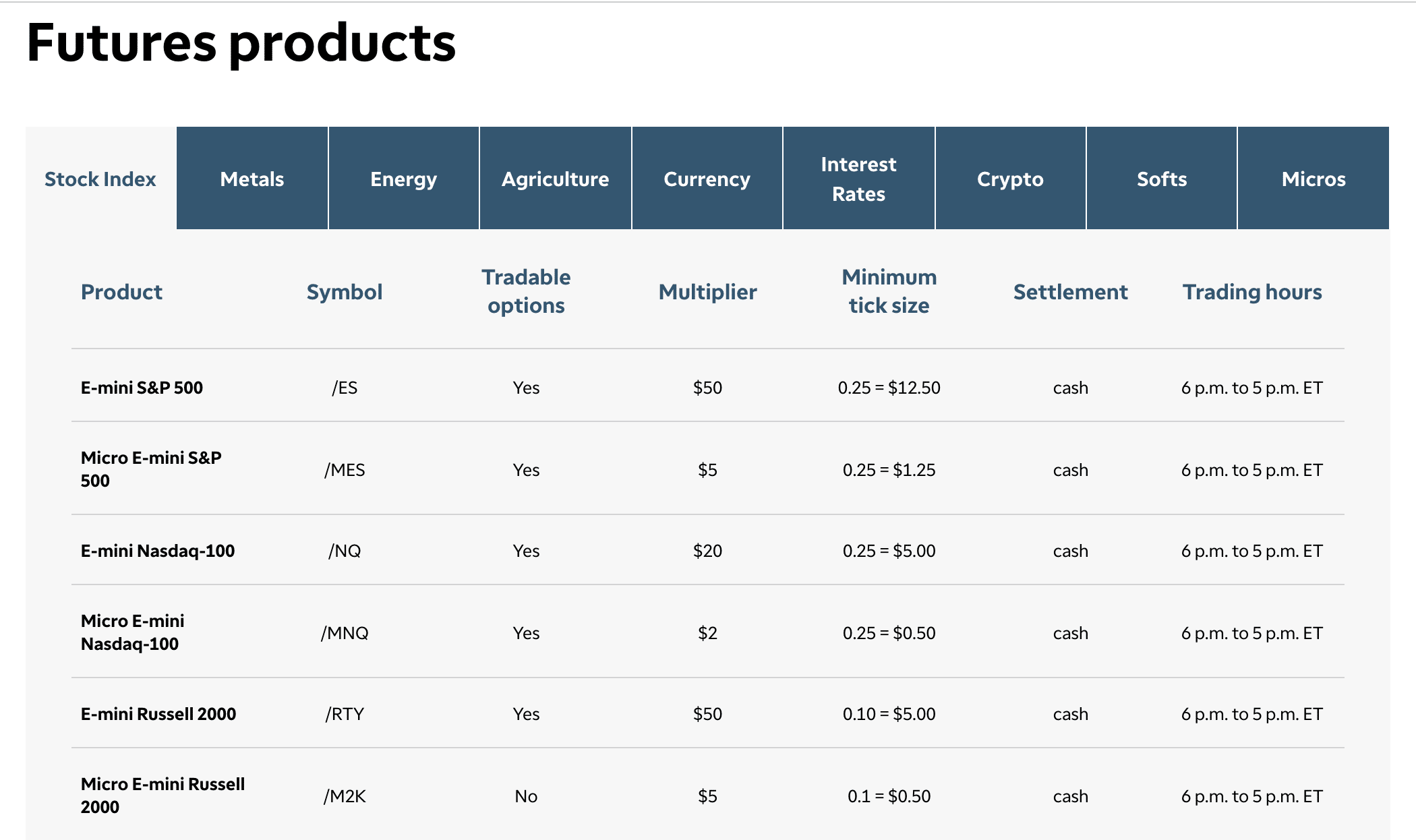Click trading hours in the /MNQ row
This screenshot has height=840, width=1416.
point(1252,633)
